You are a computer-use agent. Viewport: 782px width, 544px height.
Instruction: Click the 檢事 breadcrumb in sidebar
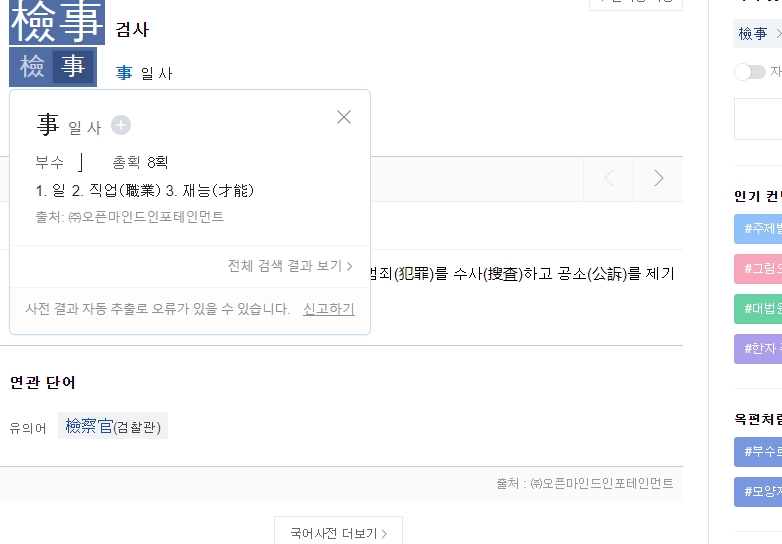(x=753, y=33)
